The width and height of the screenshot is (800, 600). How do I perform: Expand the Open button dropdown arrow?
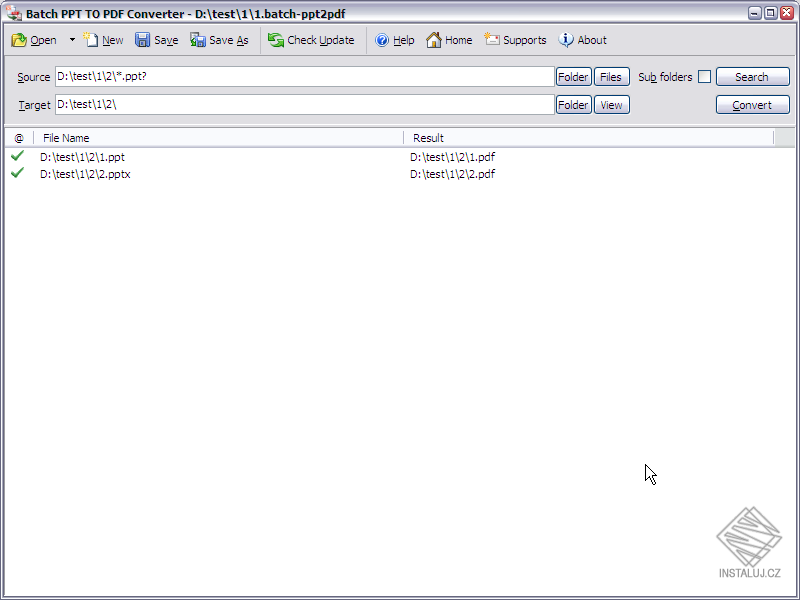(71, 40)
